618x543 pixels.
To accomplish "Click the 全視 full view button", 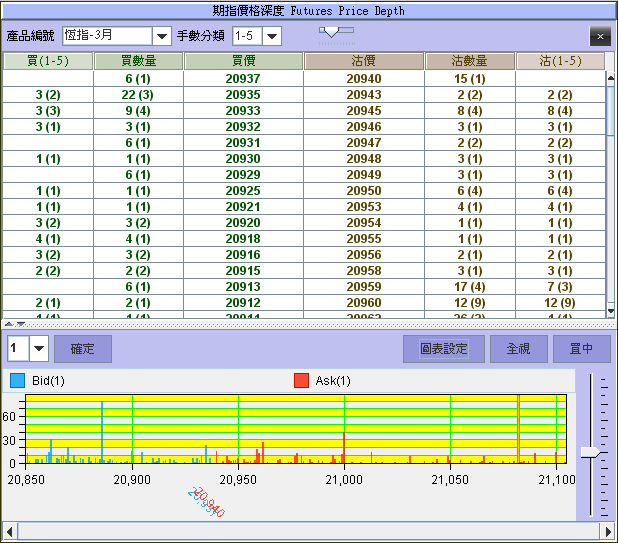I will coord(517,349).
